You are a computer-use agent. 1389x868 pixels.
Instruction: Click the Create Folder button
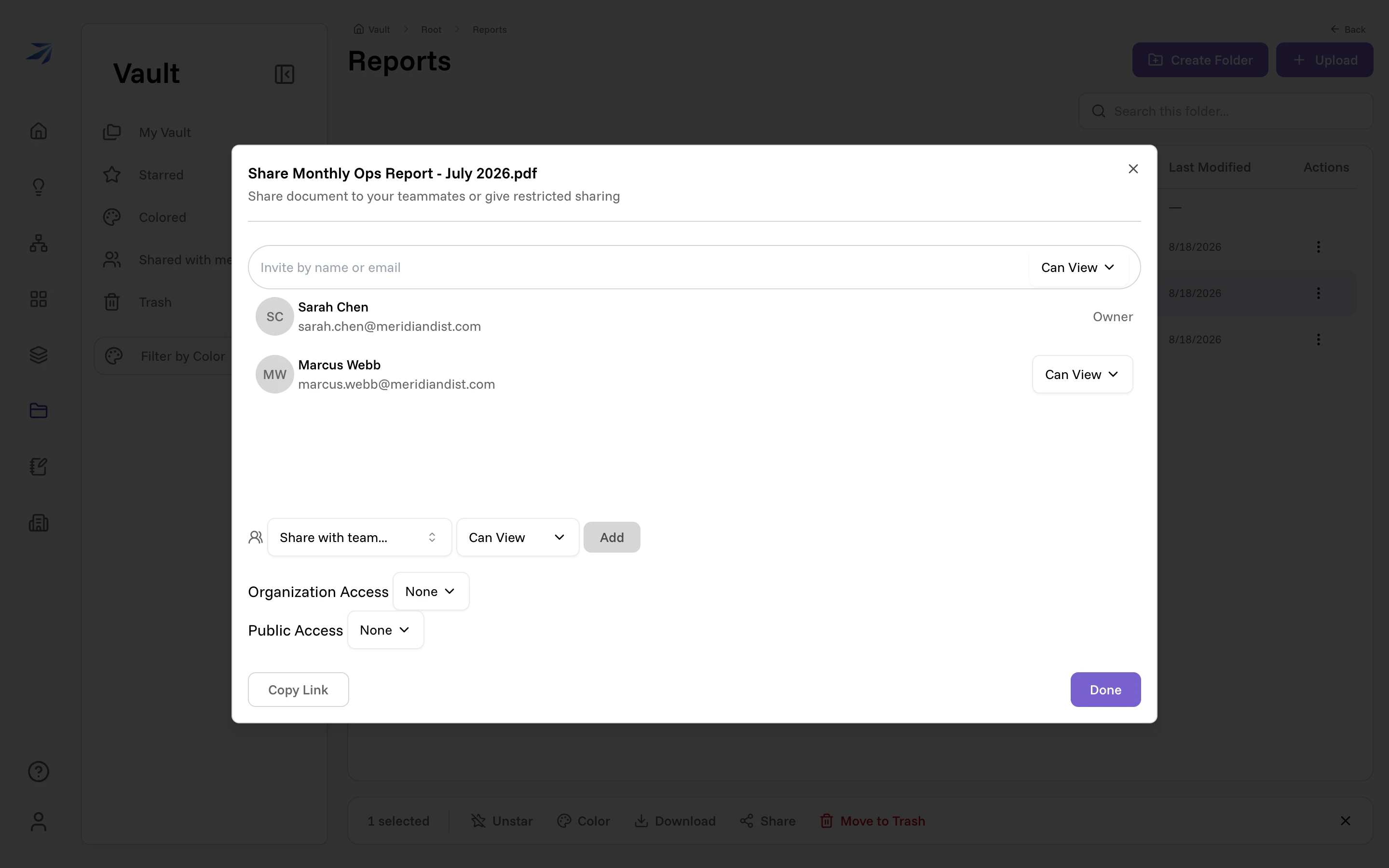[x=1200, y=60]
